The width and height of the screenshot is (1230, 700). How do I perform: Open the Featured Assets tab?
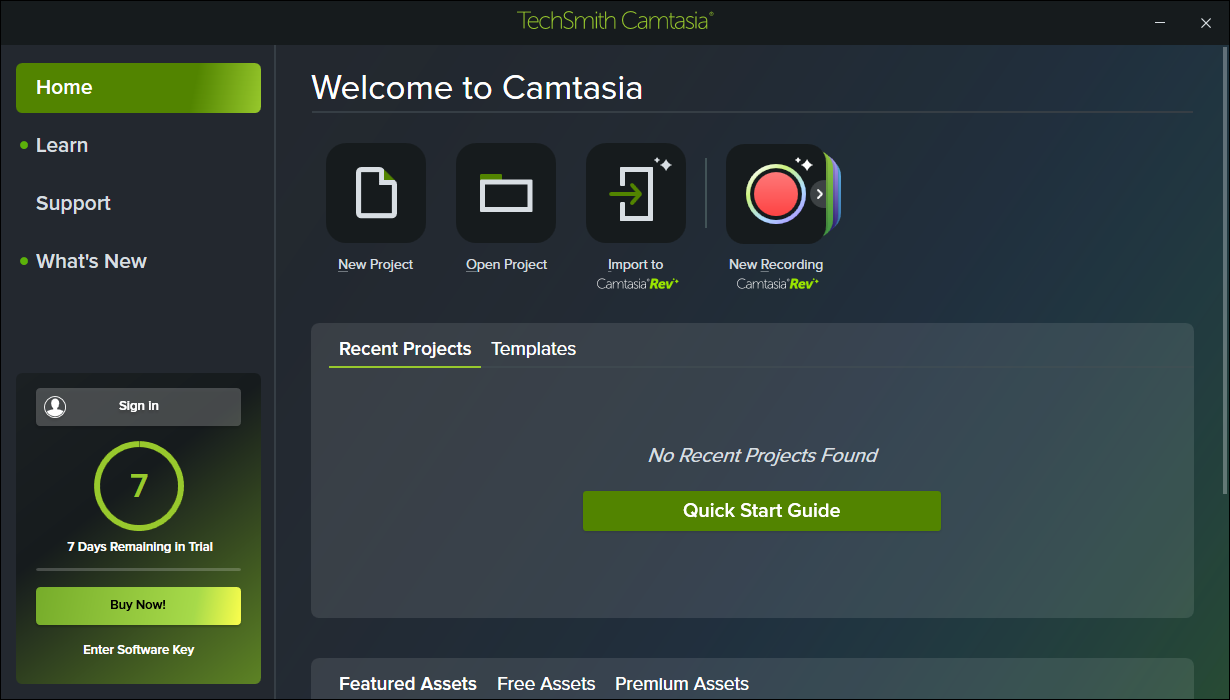tap(408, 684)
